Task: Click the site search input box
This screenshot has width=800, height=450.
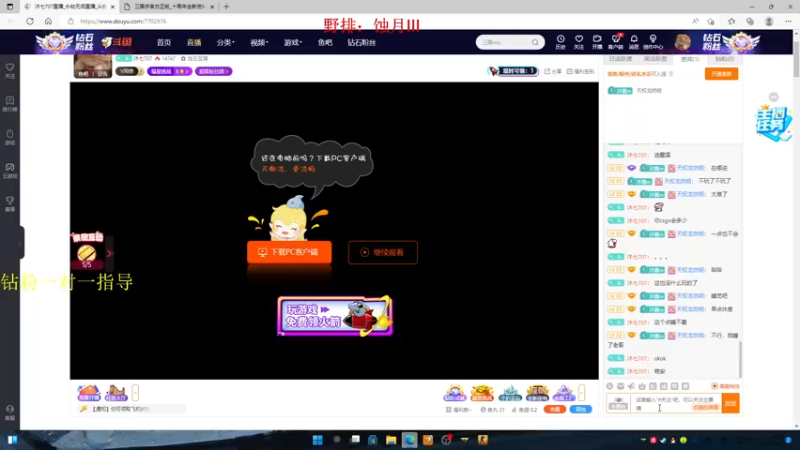Action: pyautogui.click(x=504, y=42)
